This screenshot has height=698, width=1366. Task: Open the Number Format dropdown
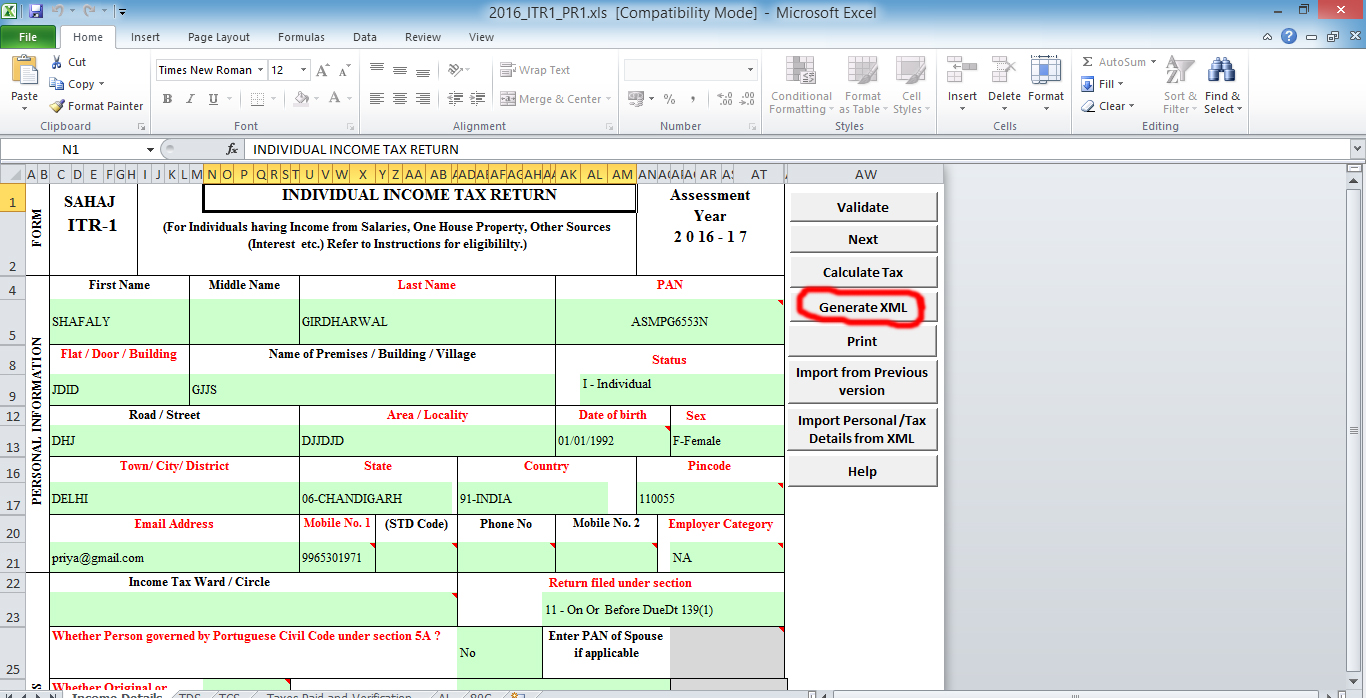750,70
